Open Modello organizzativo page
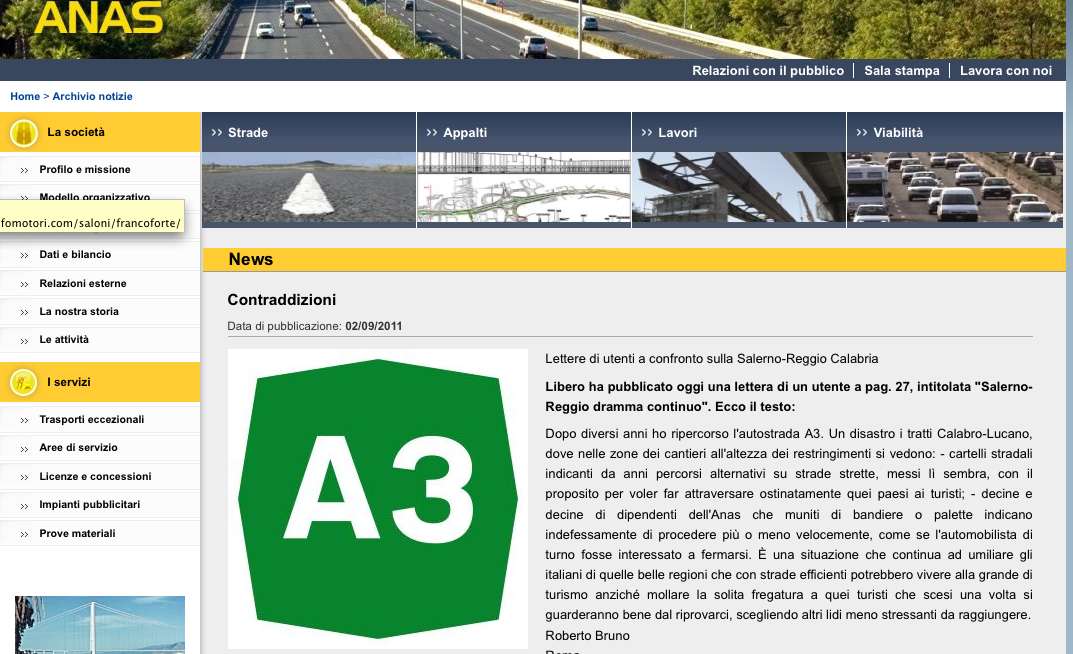1073x654 pixels. pos(94,196)
